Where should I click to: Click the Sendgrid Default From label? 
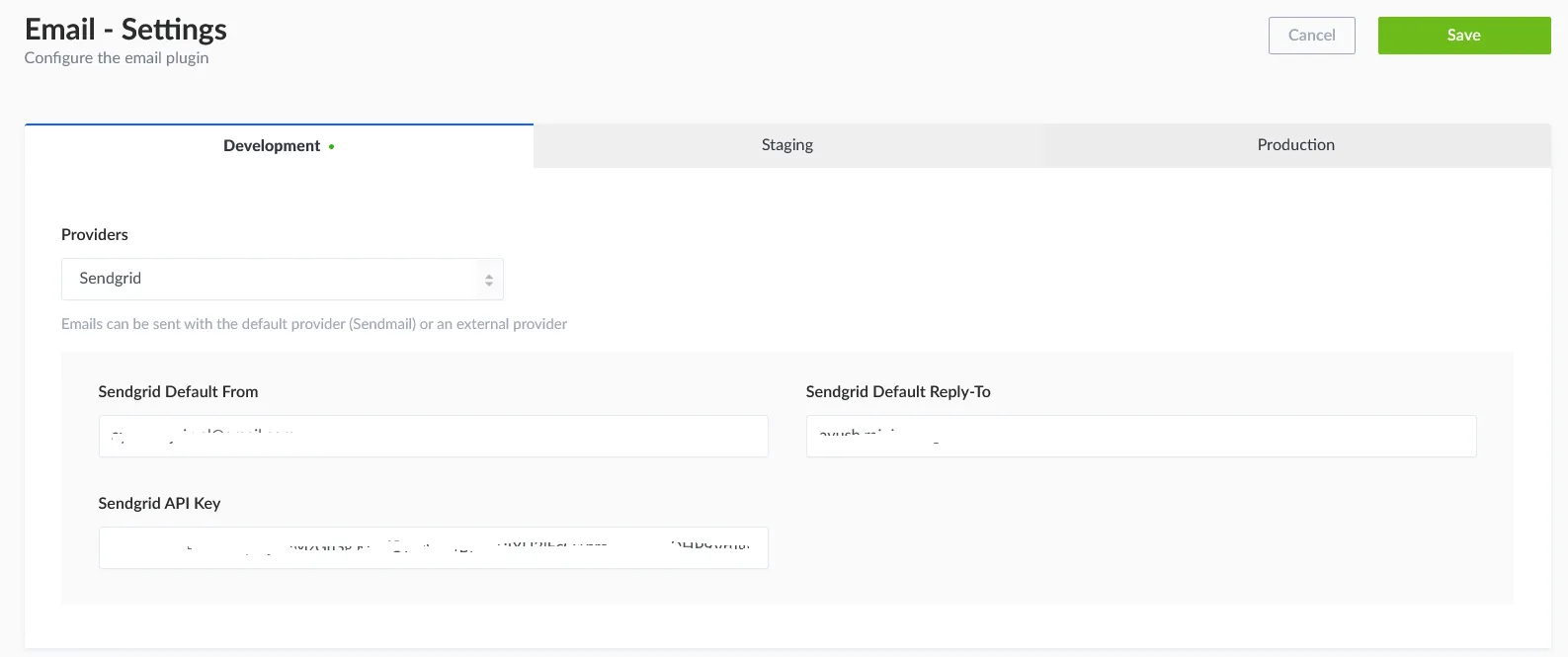(178, 392)
